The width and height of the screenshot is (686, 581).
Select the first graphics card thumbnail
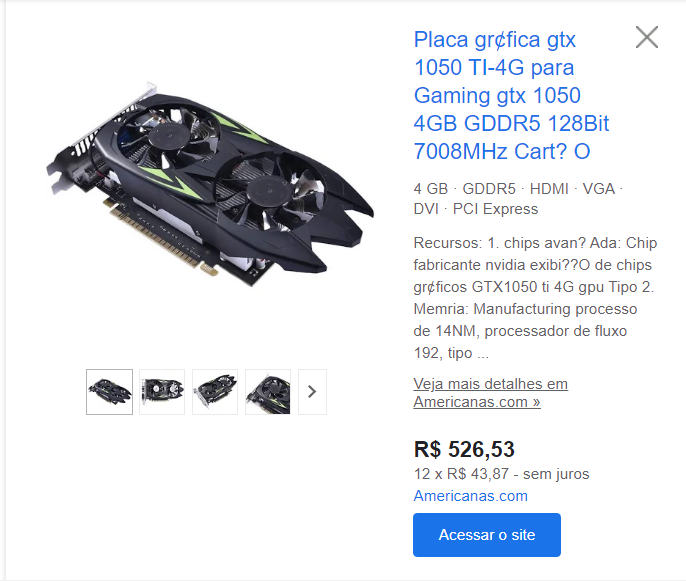[x=109, y=392]
